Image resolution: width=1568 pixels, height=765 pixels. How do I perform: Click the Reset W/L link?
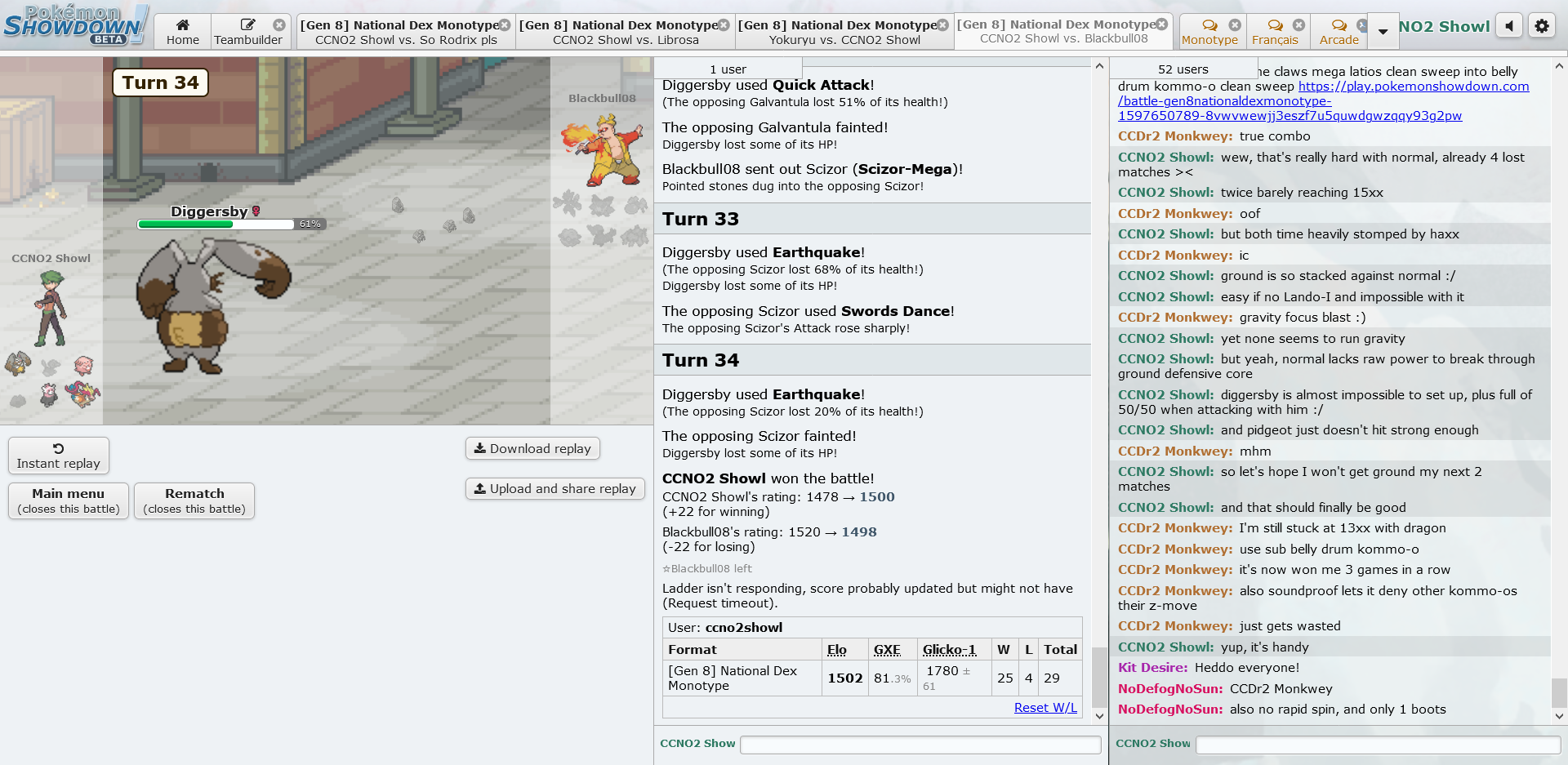[x=1045, y=708]
